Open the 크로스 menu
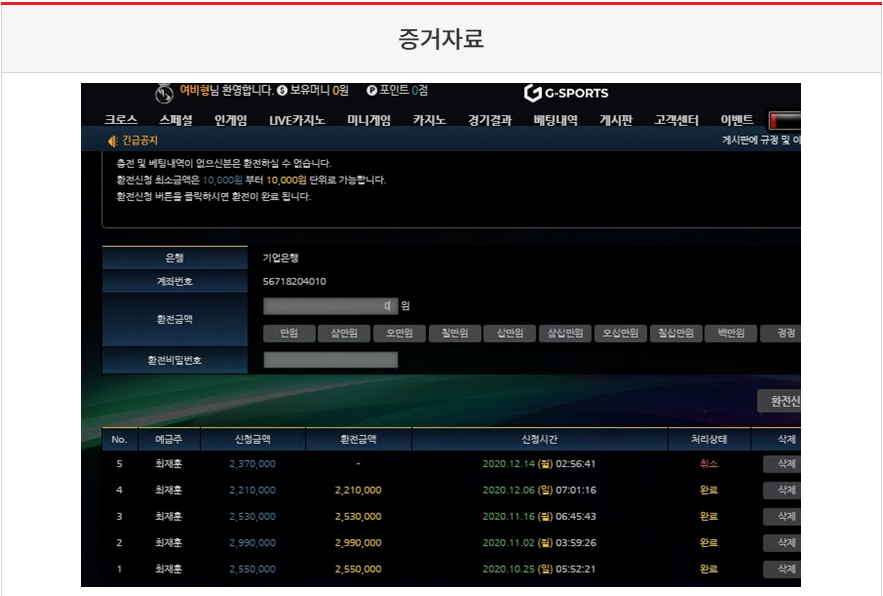This screenshot has height=596, width=883. coord(121,120)
